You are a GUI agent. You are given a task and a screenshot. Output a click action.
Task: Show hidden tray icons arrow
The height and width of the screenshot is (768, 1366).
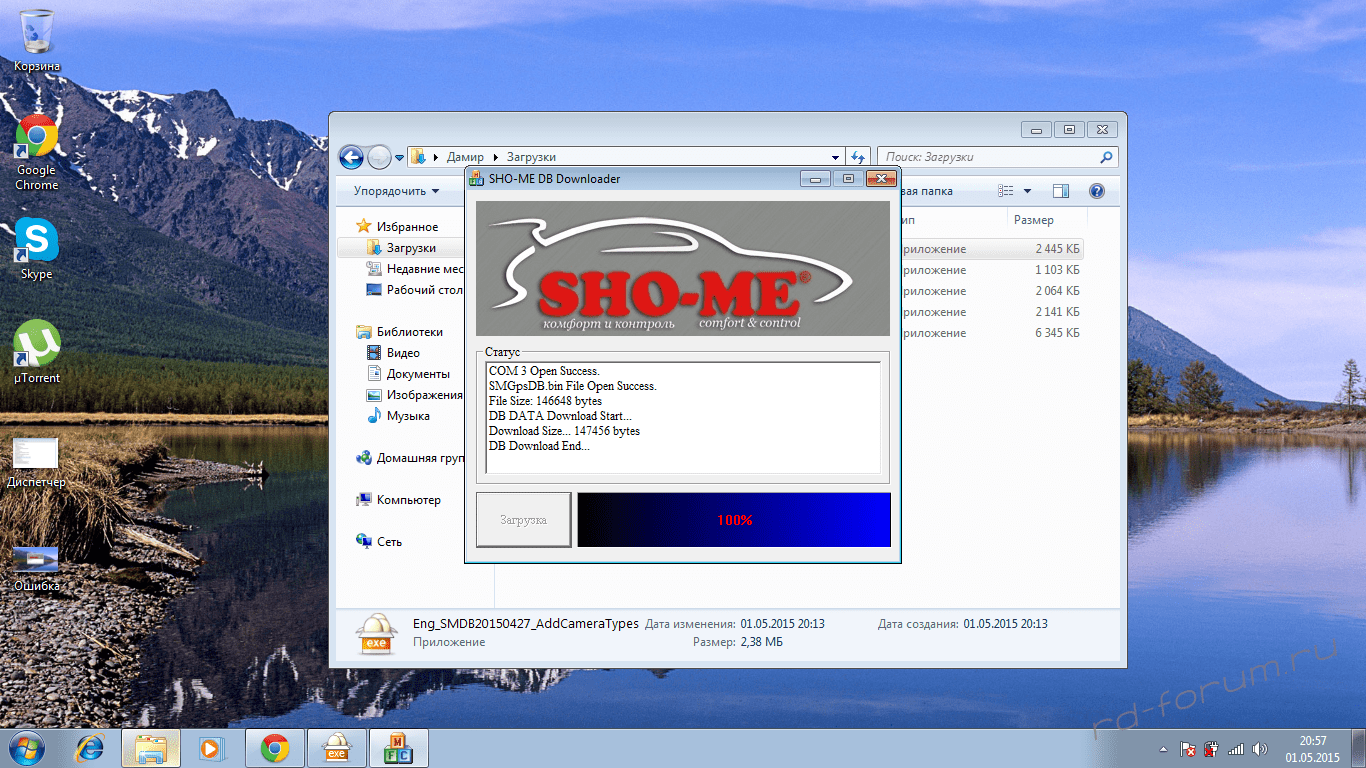[1163, 748]
